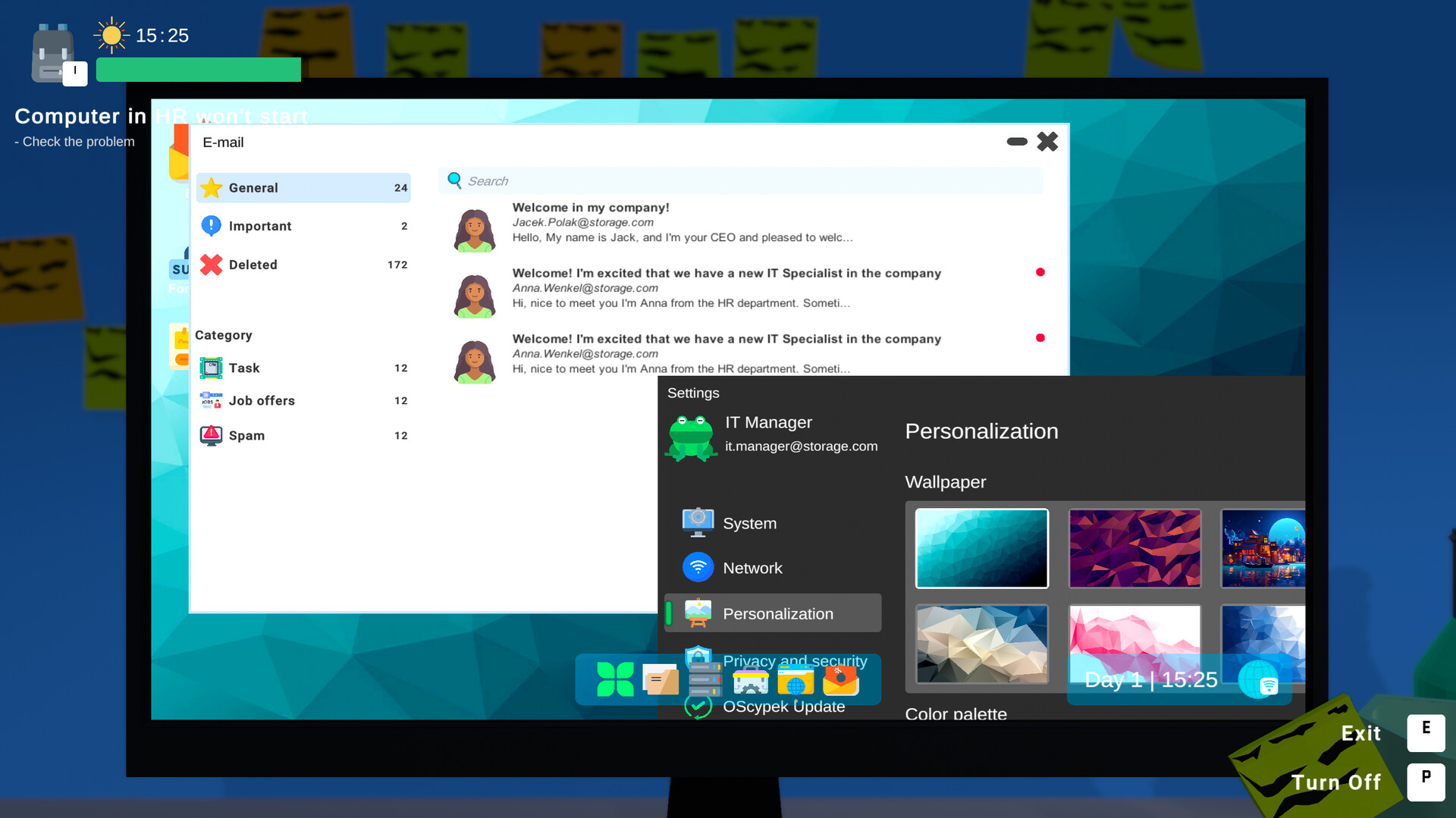Click the Day 1 | 15:25 clock
Viewport: 1456px width, 818px height.
pyautogui.click(x=1150, y=680)
